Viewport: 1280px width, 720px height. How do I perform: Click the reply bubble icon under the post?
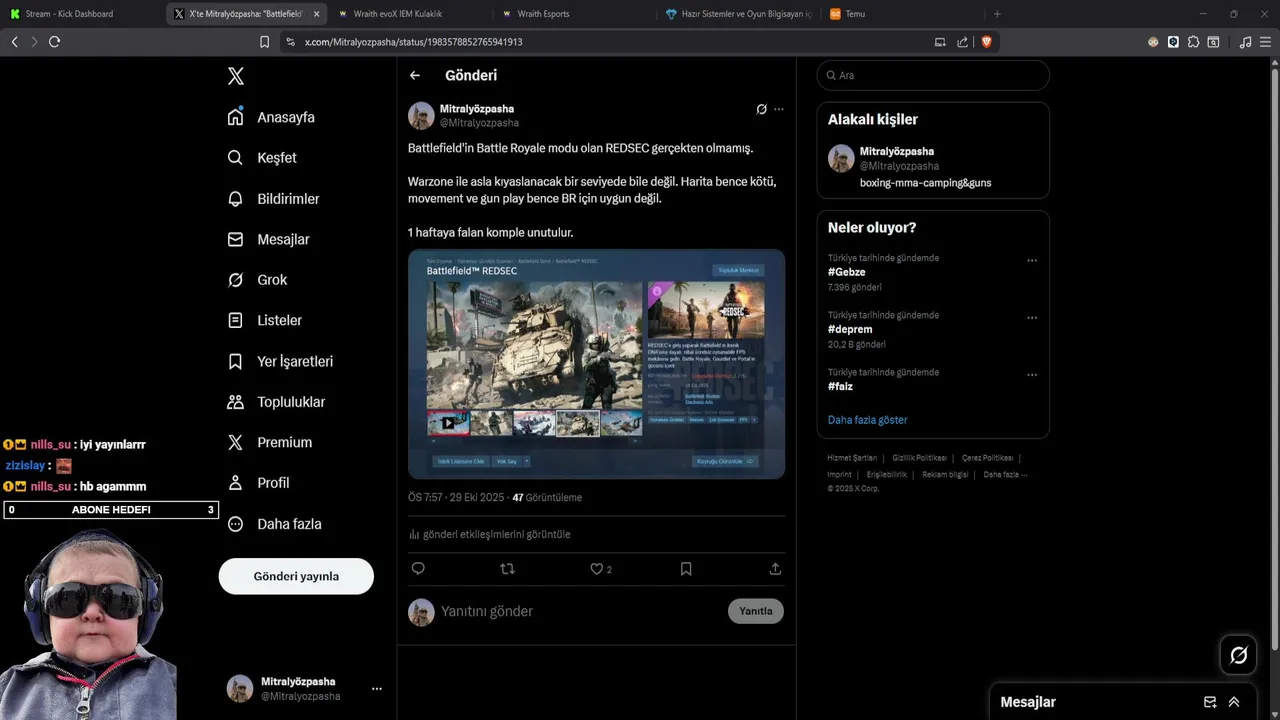pos(418,568)
